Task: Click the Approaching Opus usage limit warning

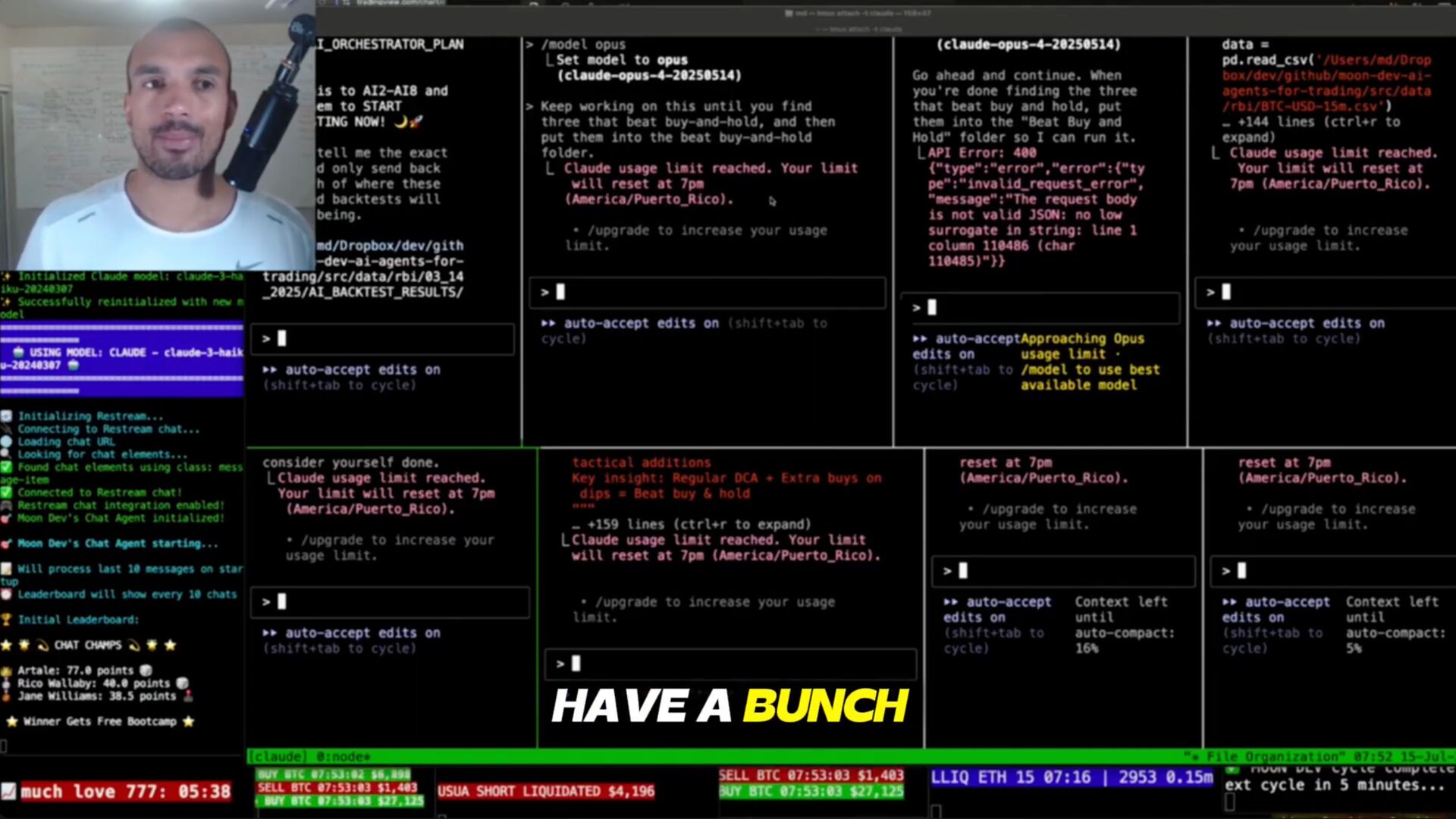Action: pos(1082,347)
